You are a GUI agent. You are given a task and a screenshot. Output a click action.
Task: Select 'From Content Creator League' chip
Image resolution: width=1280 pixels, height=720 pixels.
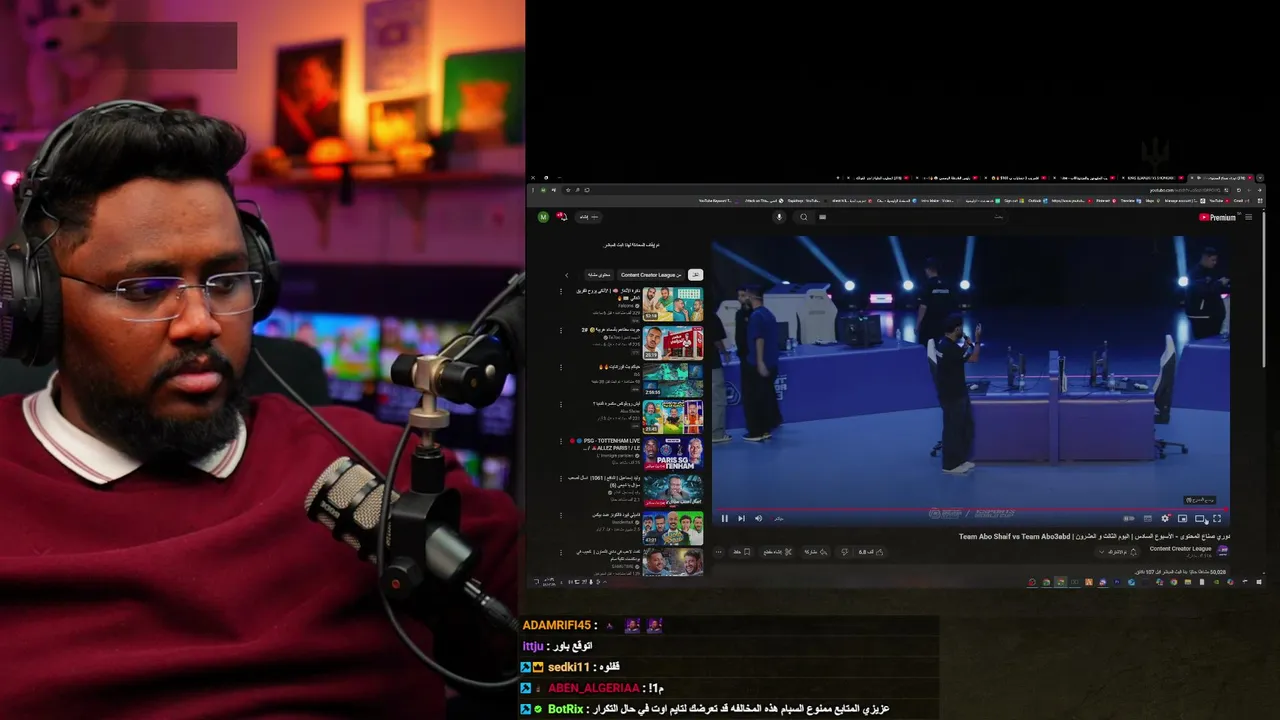[x=651, y=275]
